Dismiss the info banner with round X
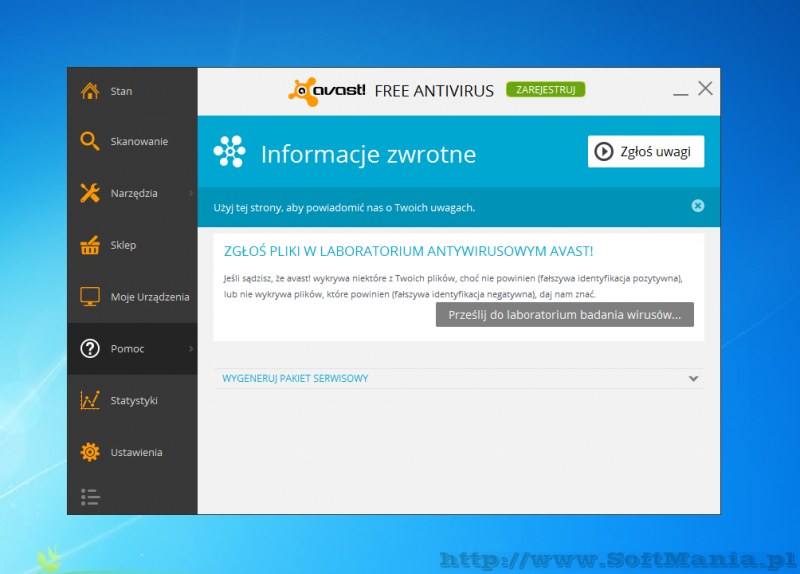 pos(697,206)
